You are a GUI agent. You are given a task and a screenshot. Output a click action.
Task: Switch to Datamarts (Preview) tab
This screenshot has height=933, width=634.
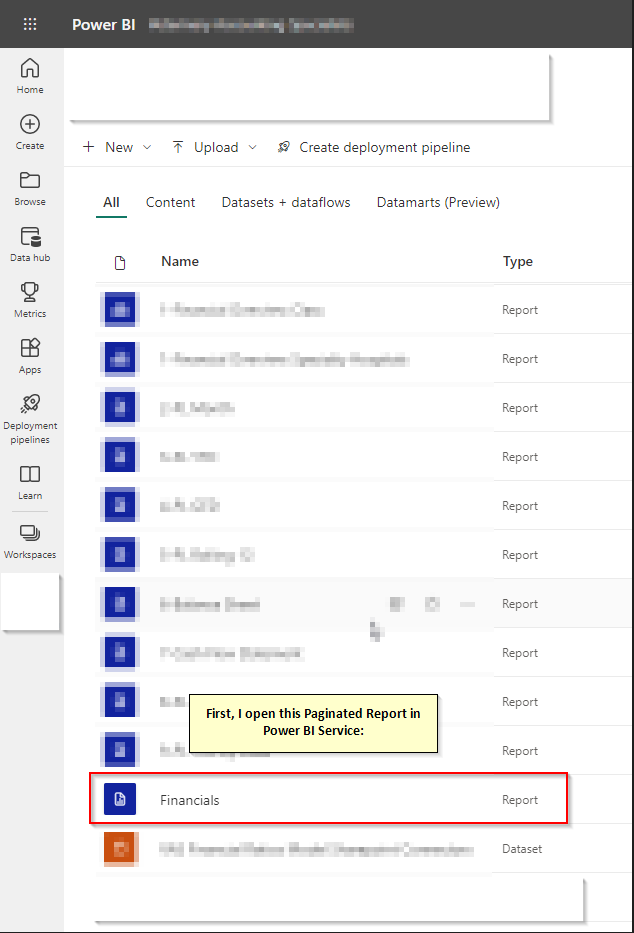438,202
